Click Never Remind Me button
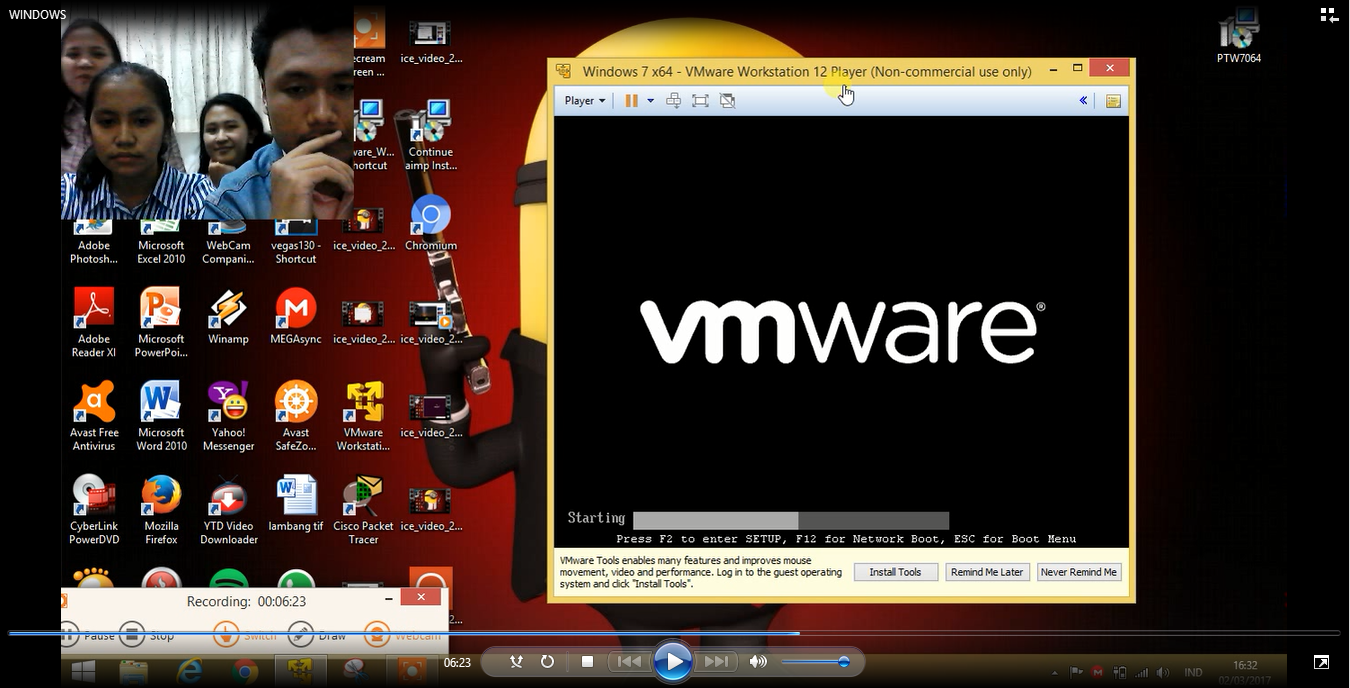Screen dimensions: 1350x688 point(1079,572)
